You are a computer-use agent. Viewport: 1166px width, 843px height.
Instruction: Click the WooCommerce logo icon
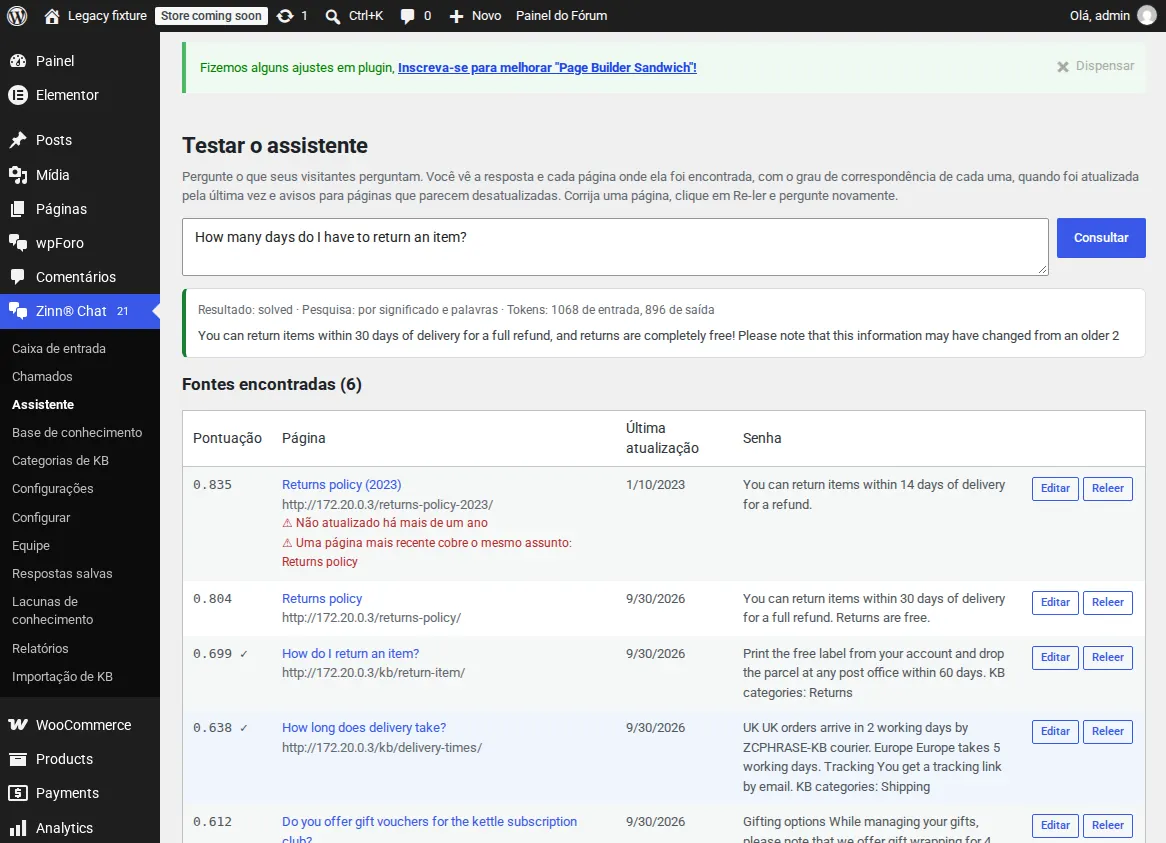click(x=18, y=725)
